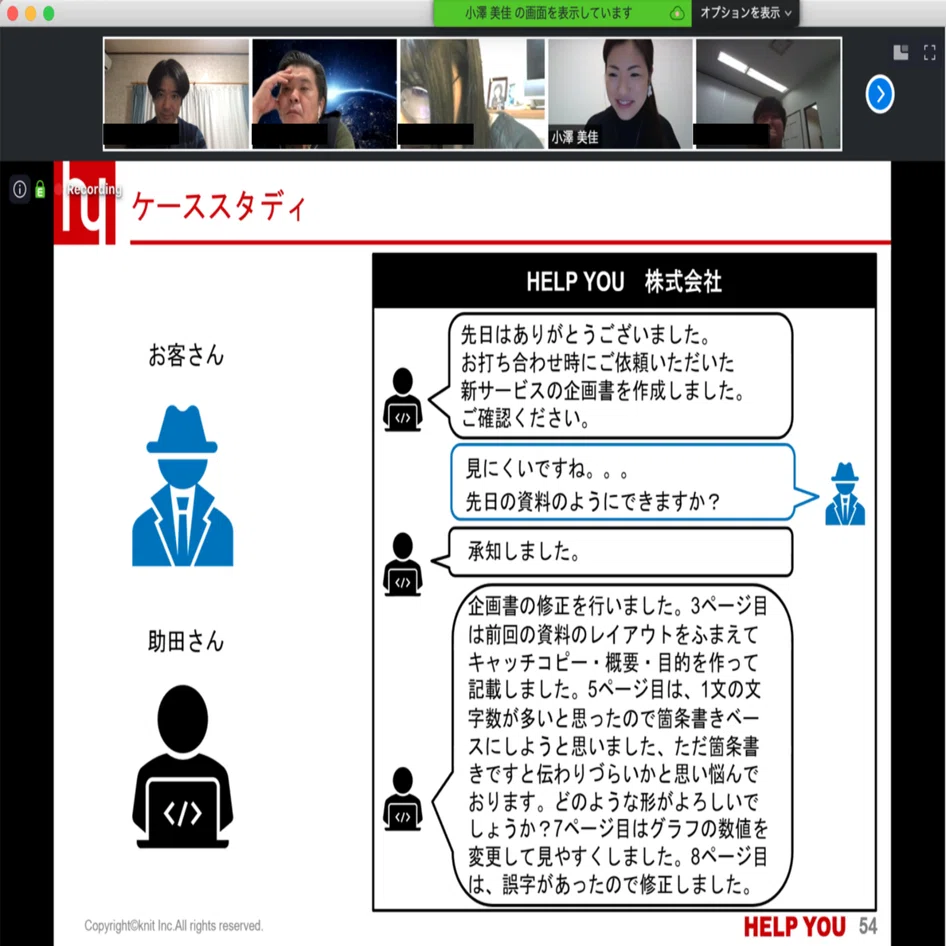Image resolution: width=946 pixels, height=946 pixels.
Task: Click the large black 助田さん laptop figure
Action: coord(182,766)
